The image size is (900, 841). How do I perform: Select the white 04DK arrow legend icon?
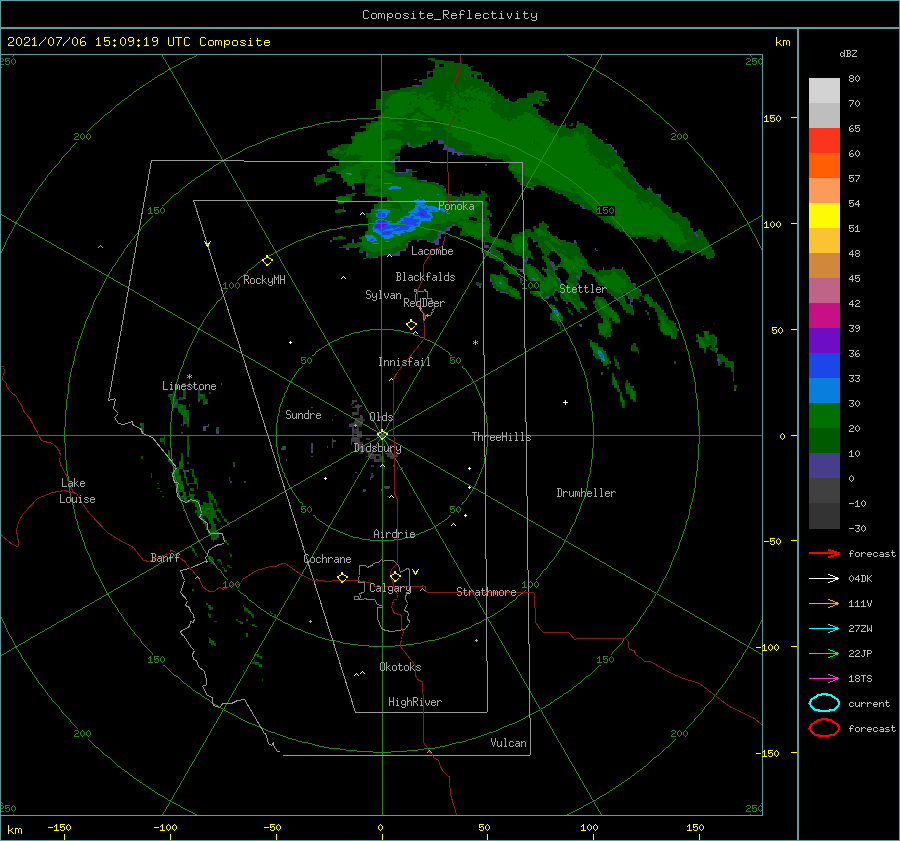[824, 579]
